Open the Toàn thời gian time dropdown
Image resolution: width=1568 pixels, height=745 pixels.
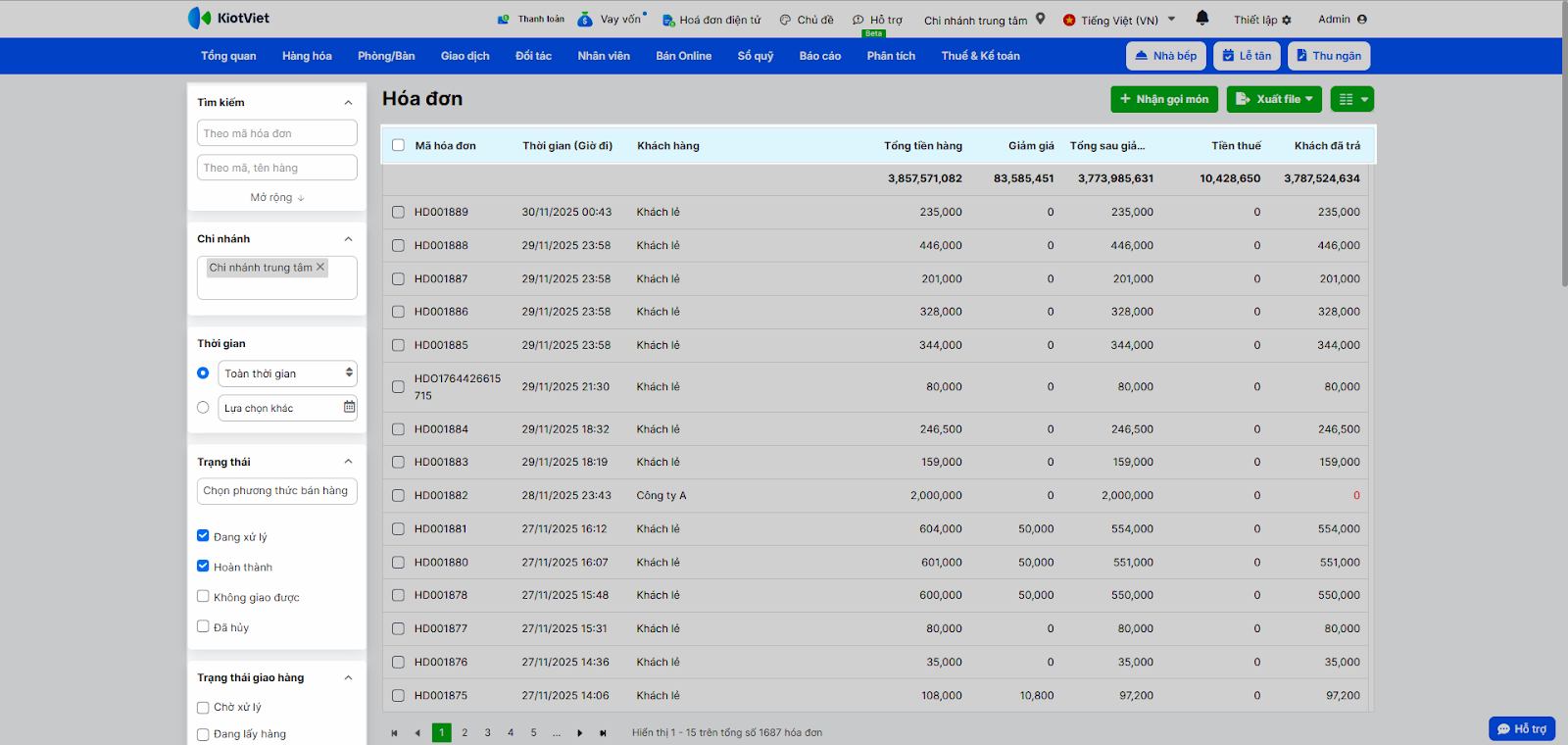click(287, 373)
